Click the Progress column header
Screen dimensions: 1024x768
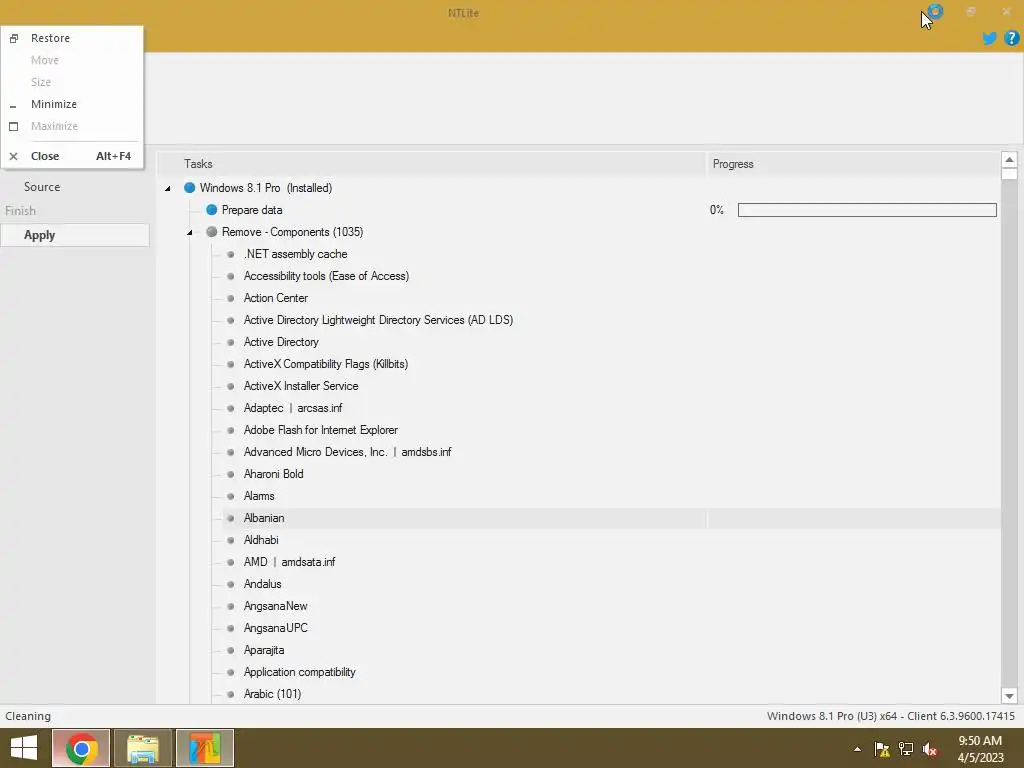[852, 164]
